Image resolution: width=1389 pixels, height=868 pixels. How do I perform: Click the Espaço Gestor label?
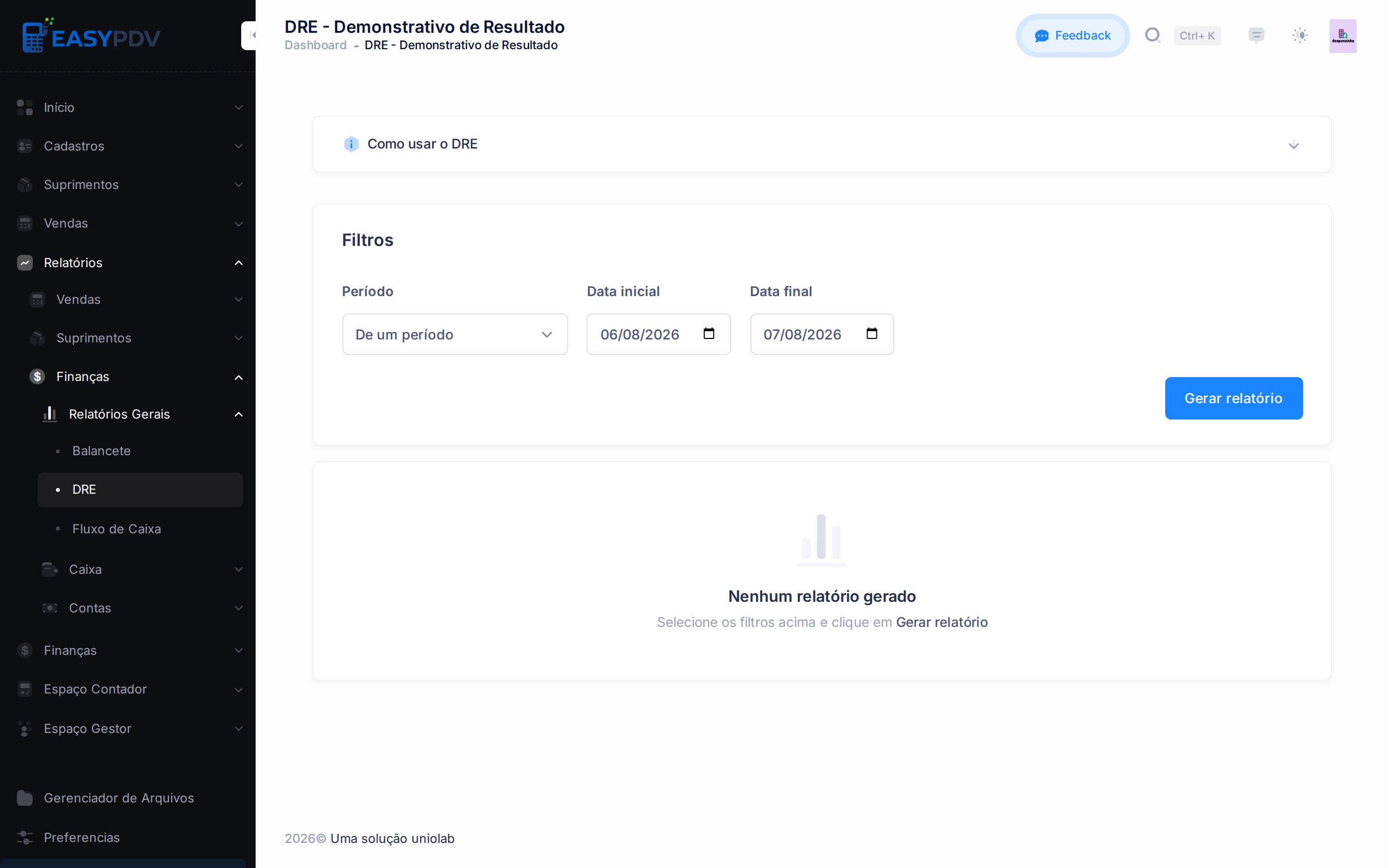(87, 729)
